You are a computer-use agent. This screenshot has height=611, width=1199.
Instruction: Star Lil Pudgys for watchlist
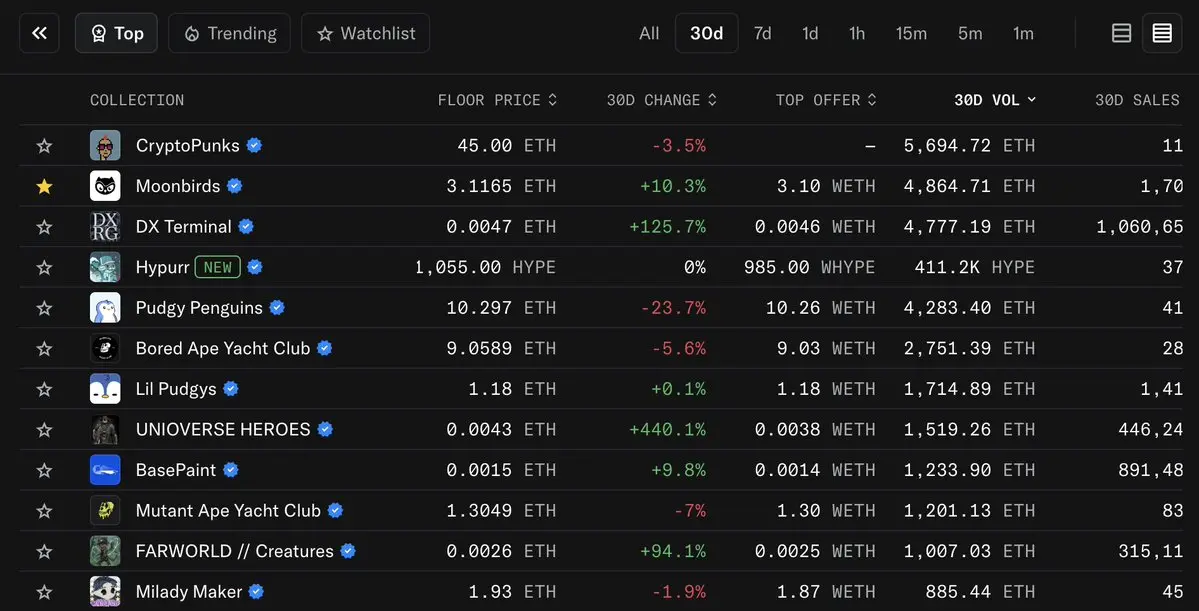pos(44,388)
